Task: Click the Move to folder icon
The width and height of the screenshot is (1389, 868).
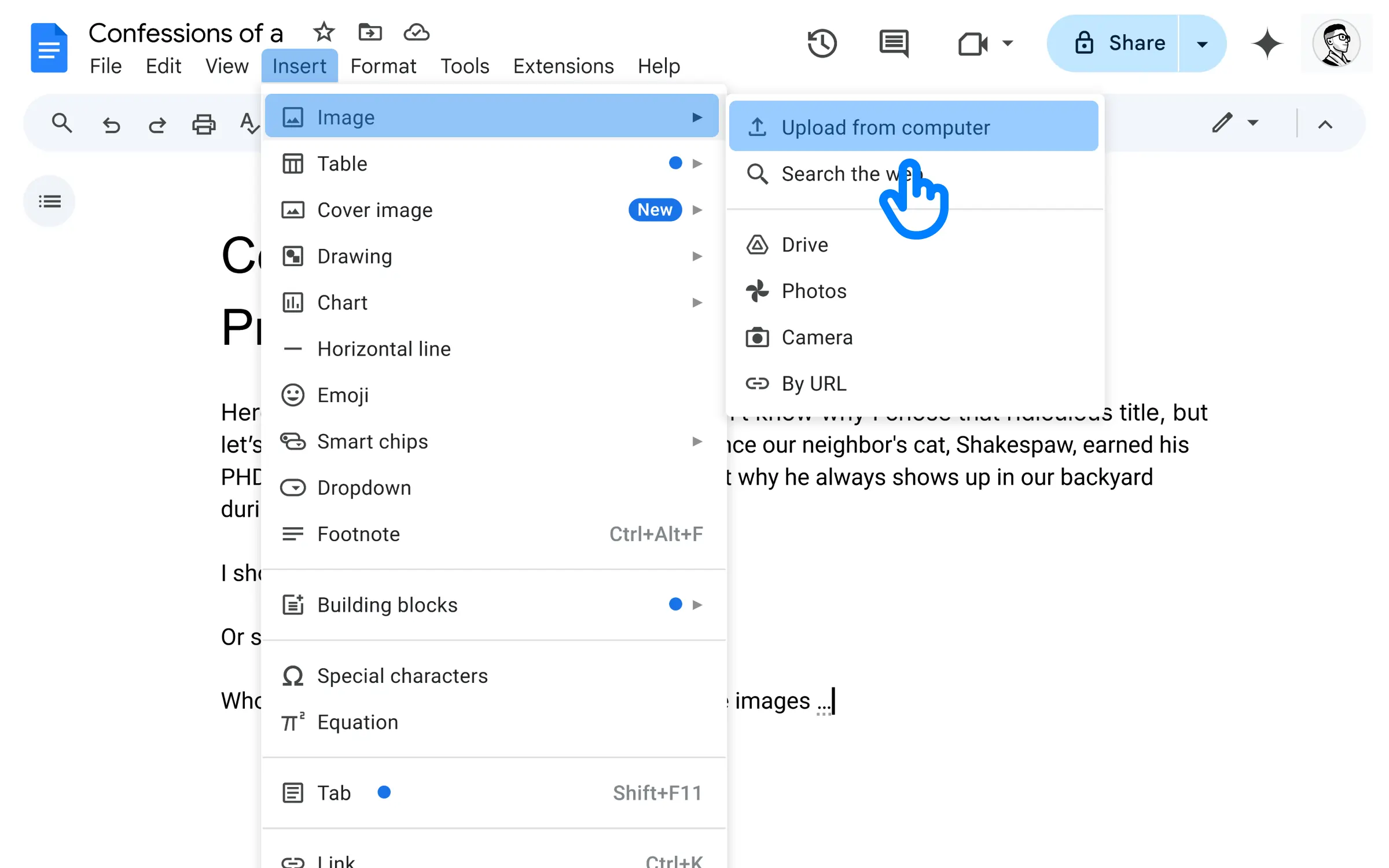Action: pyautogui.click(x=370, y=32)
